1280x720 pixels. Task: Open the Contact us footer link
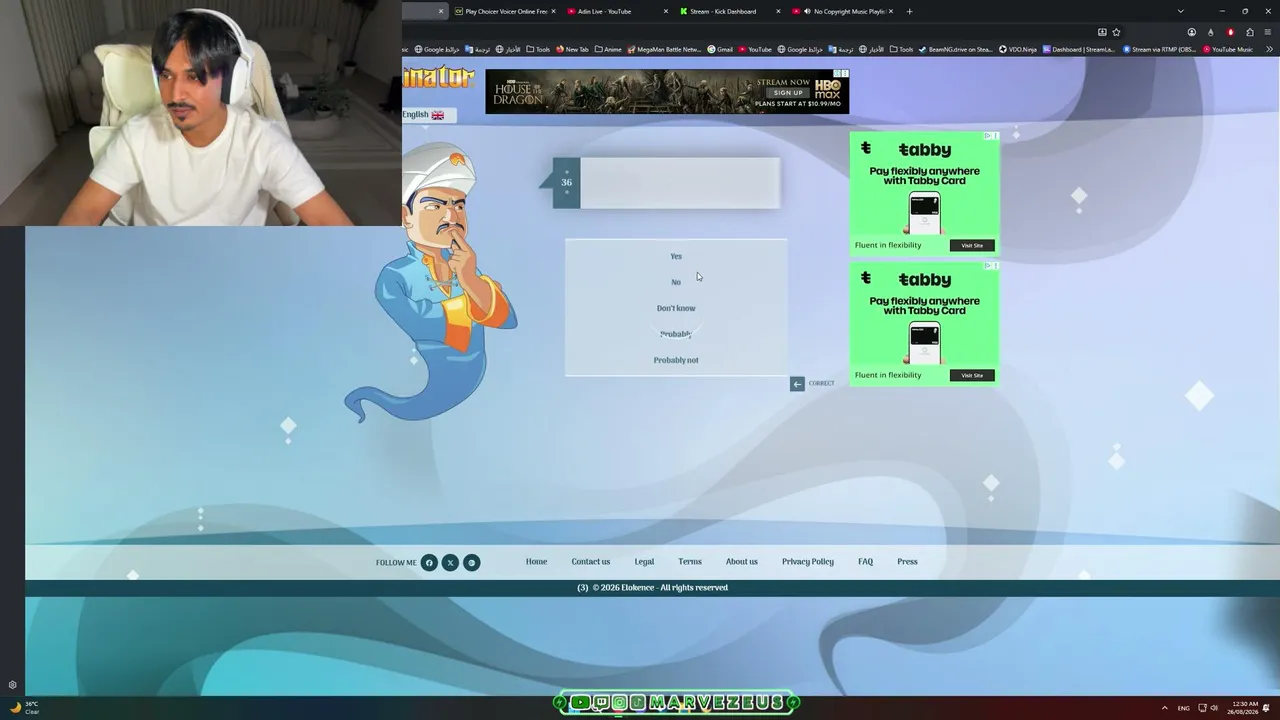click(x=591, y=562)
